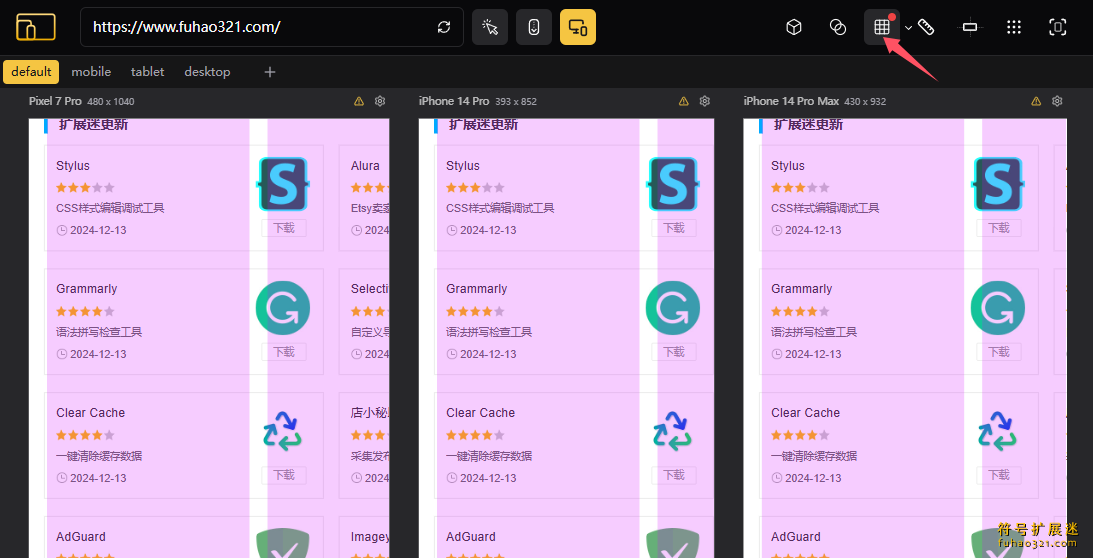1093x558 pixels.
Task: Click the Pixel 7 Pro warning icon
Action: [359, 101]
